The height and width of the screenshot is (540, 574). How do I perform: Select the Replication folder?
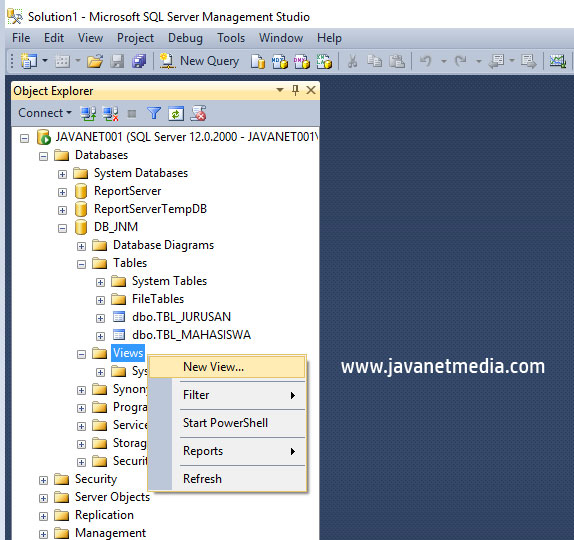(104, 515)
